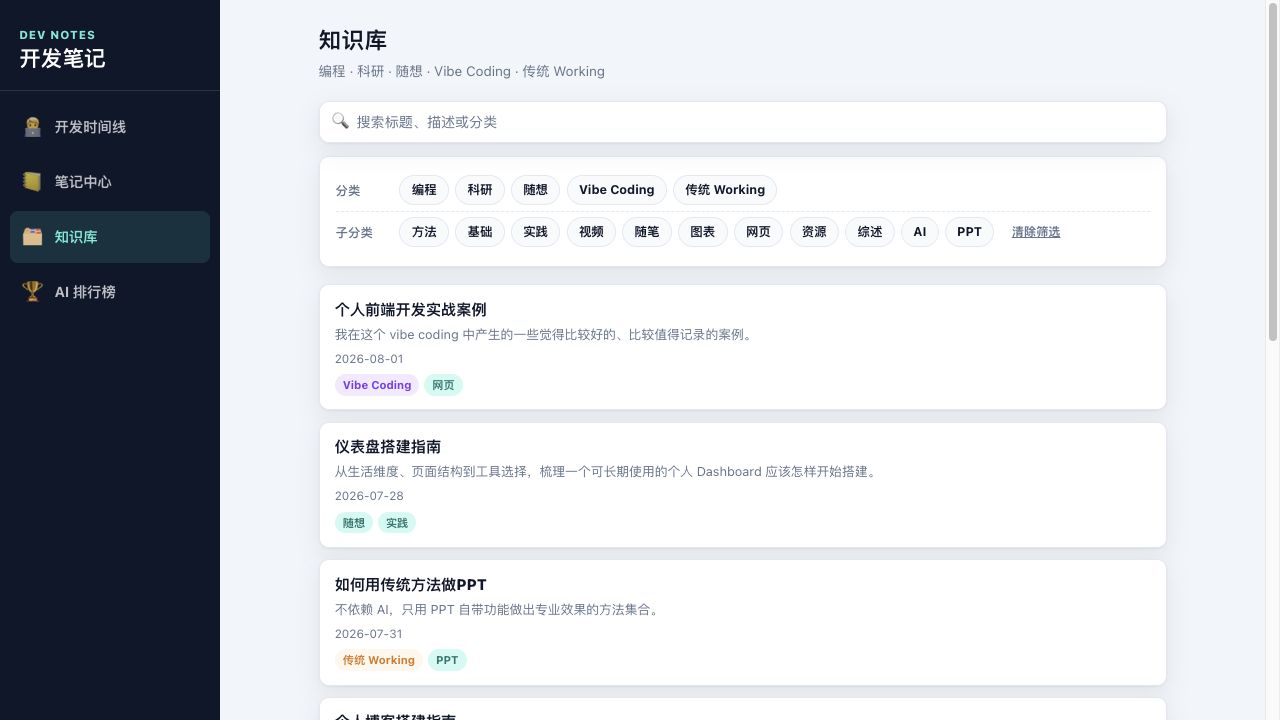Select the 资源 subcategory chip

pos(814,232)
